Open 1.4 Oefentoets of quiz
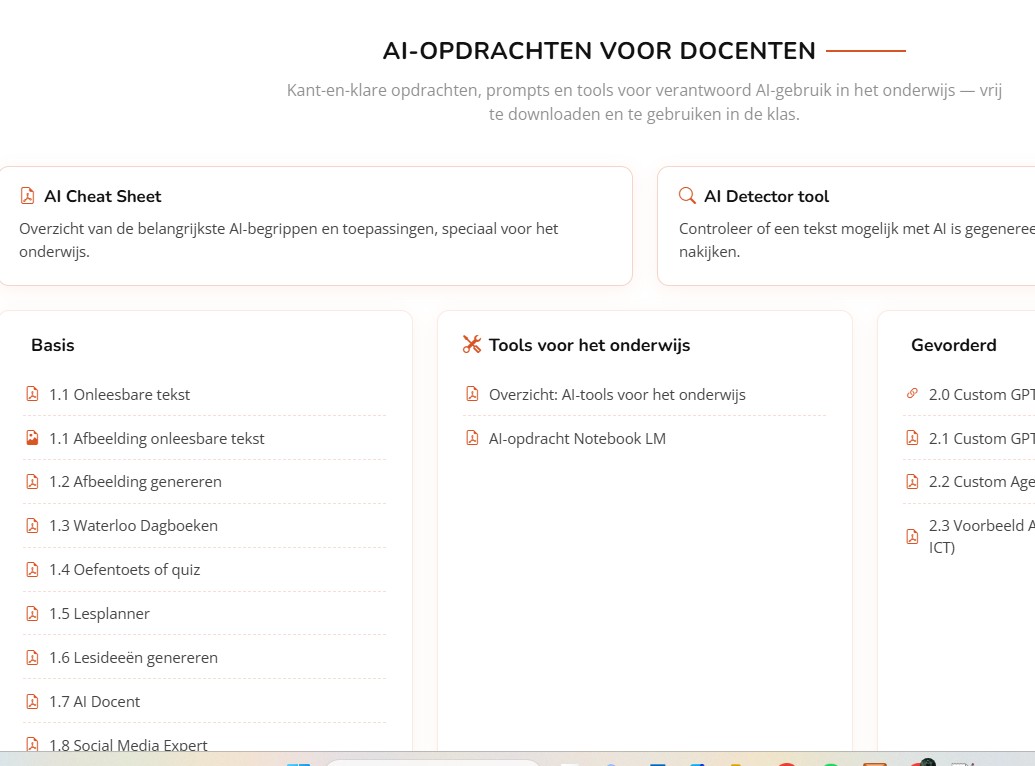 pyautogui.click(x=125, y=570)
